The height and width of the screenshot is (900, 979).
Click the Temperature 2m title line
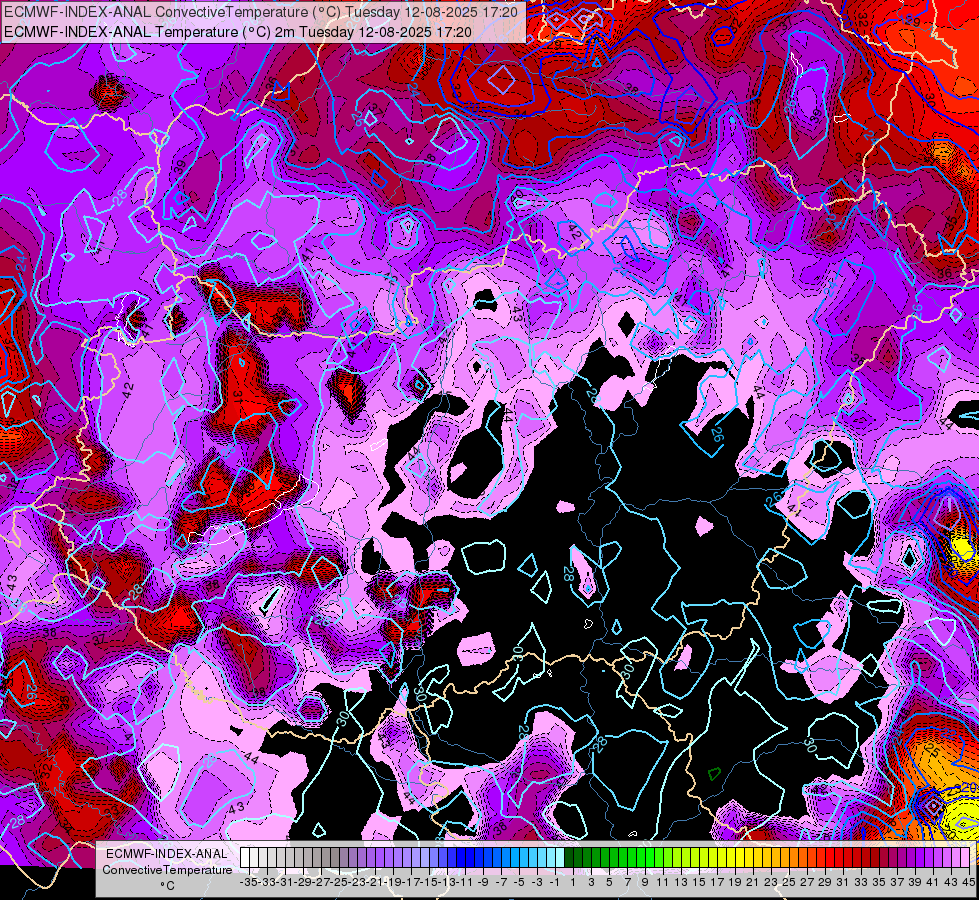click(238, 32)
